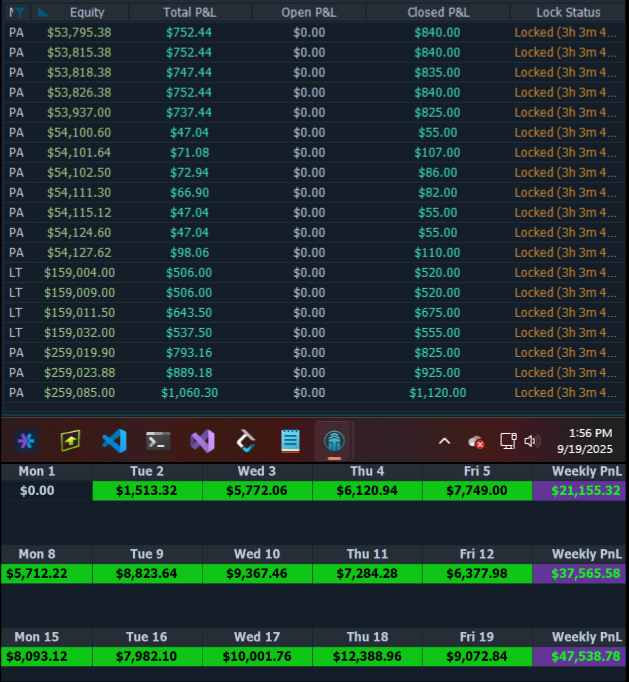This screenshot has height=682, width=629.
Task: Click the Thu 18 value $12,388.96
Action: (x=367, y=656)
